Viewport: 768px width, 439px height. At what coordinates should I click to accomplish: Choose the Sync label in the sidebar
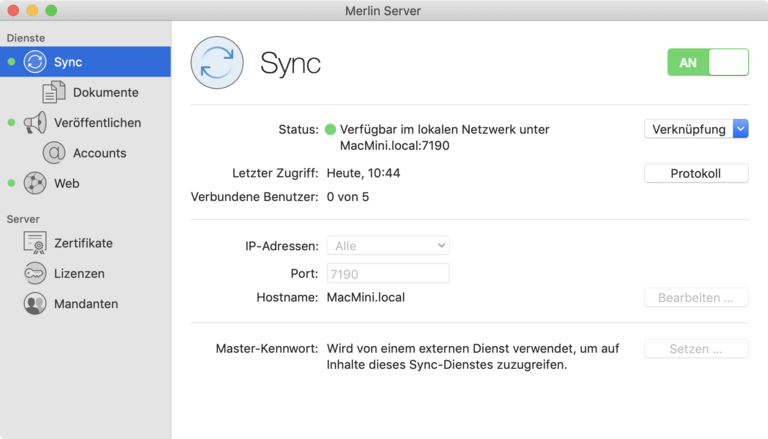pyautogui.click(x=68, y=62)
